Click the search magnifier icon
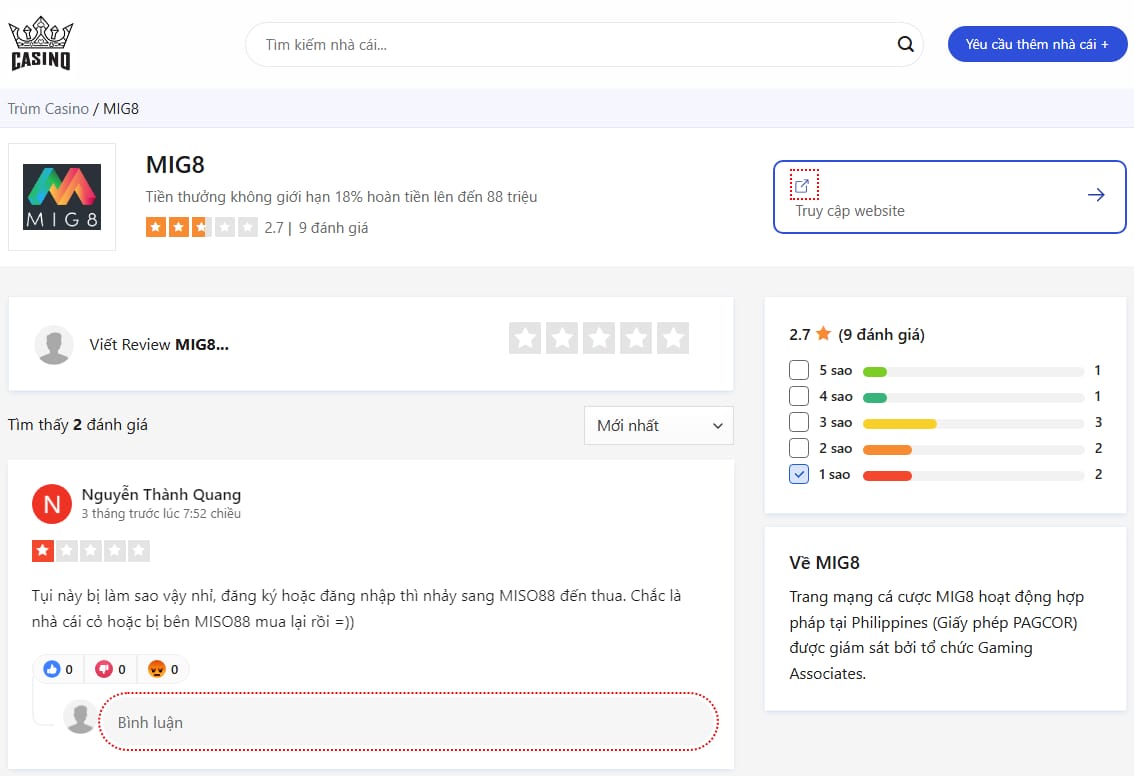 pyautogui.click(x=905, y=45)
